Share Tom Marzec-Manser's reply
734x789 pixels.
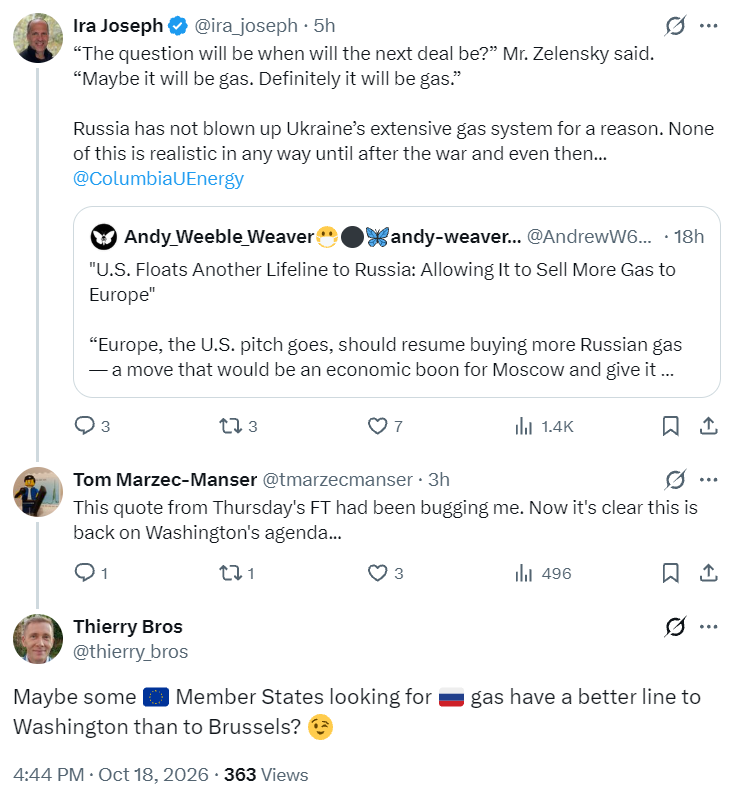708,573
